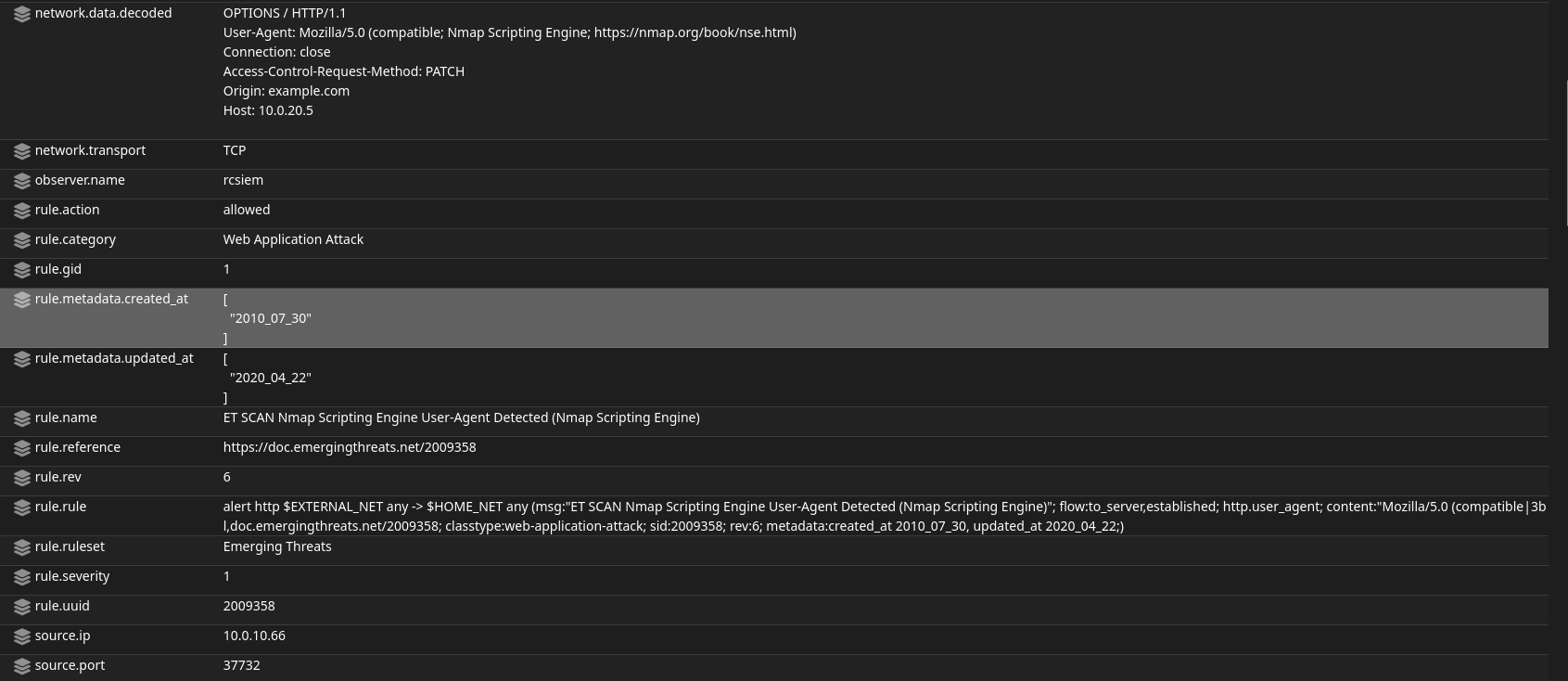The width and height of the screenshot is (1568, 681).
Task: Click the source IP value 10.0.10.66
Action: [x=254, y=636]
